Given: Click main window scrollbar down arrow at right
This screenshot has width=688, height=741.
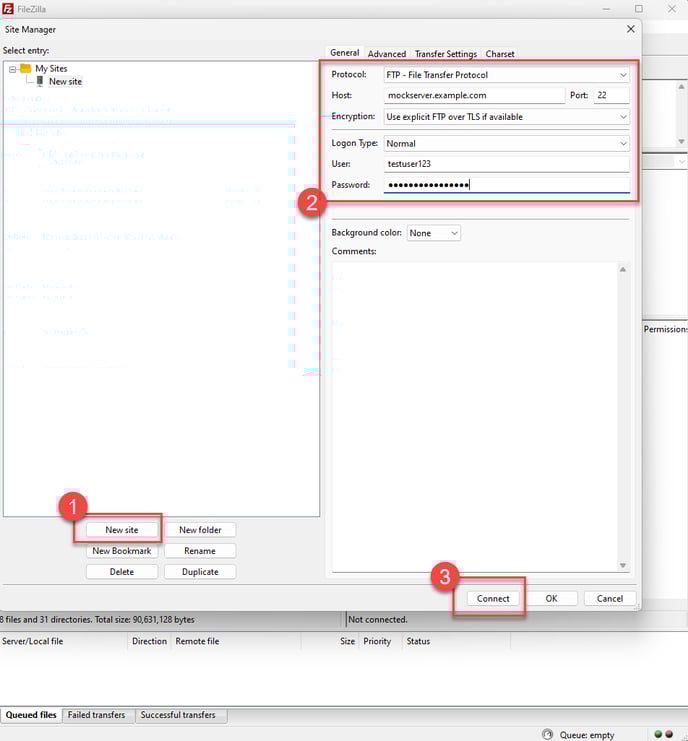Looking at the screenshot, I should [681, 141].
